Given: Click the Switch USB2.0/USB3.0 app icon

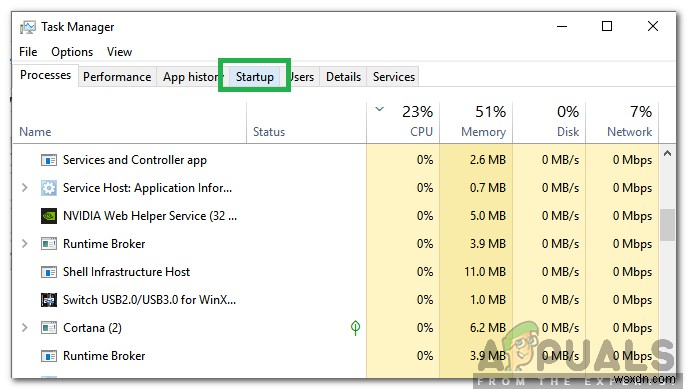Looking at the screenshot, I should point(49,300).
